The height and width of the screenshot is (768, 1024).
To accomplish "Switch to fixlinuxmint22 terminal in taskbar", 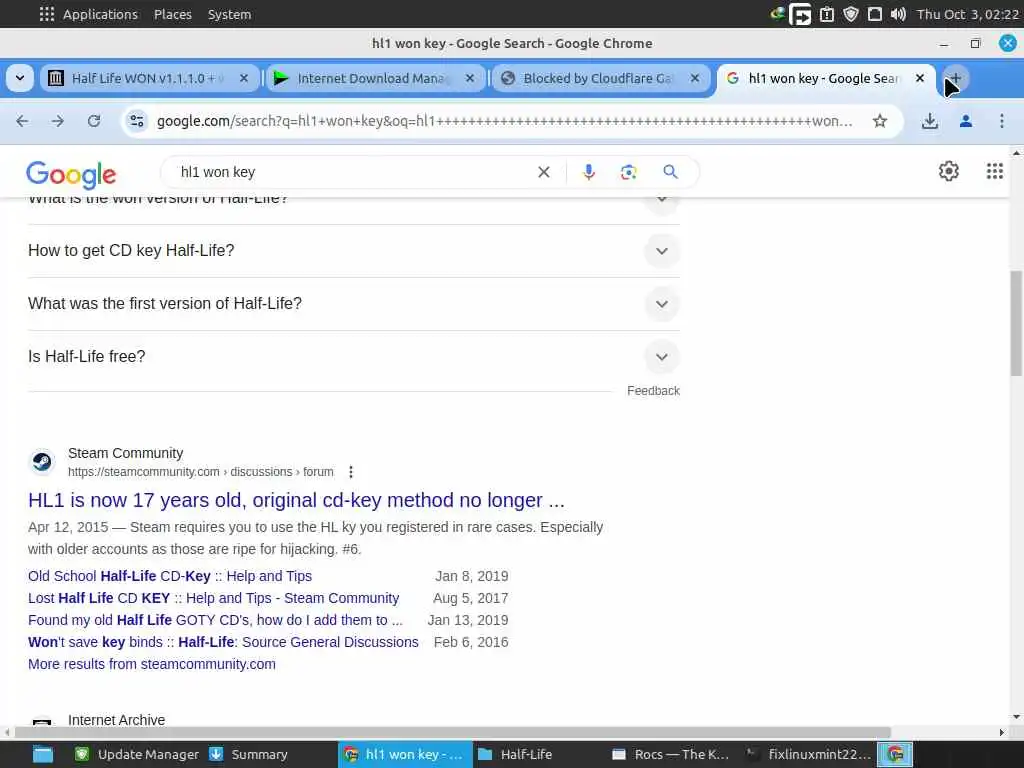I will pyautogui.click(x=808, y=754).
